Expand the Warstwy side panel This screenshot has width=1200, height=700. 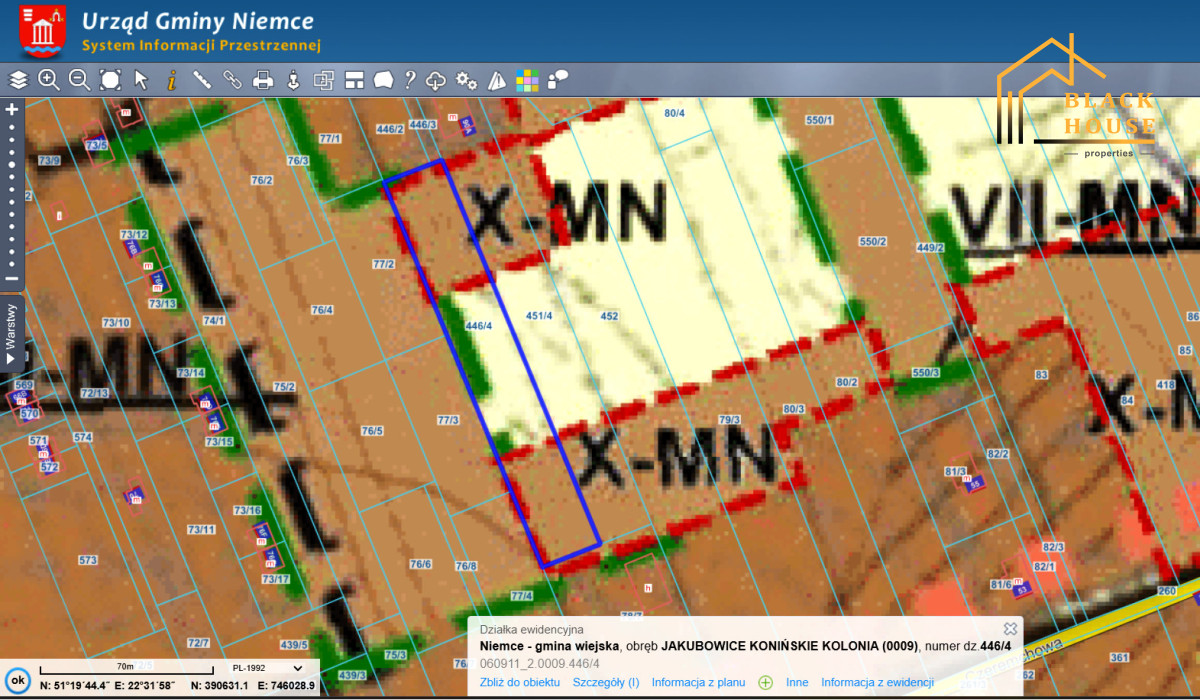point(12,334)
